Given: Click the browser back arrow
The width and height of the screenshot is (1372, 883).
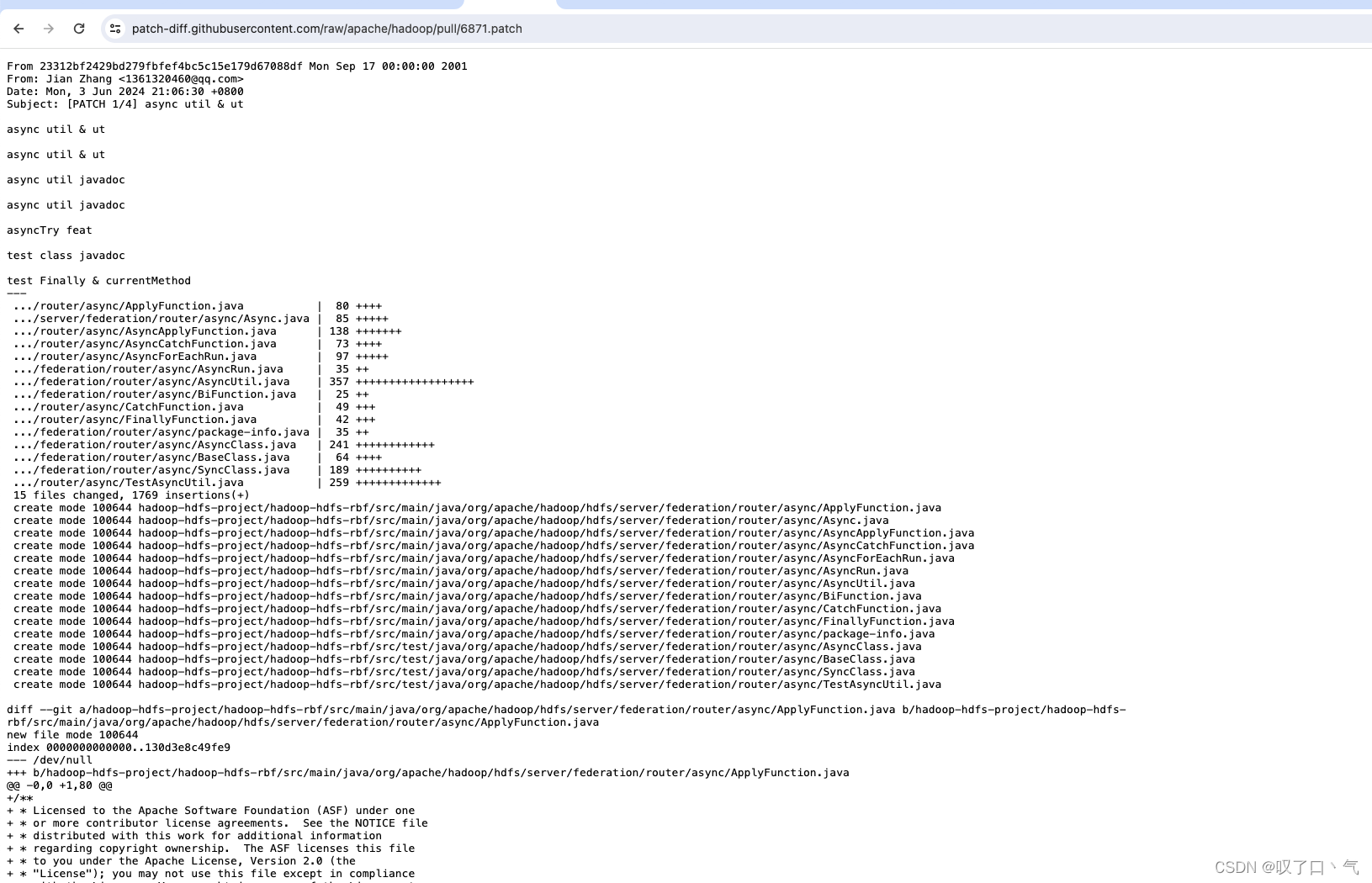Looking at the screenshot, I should [x=19, y=29].
